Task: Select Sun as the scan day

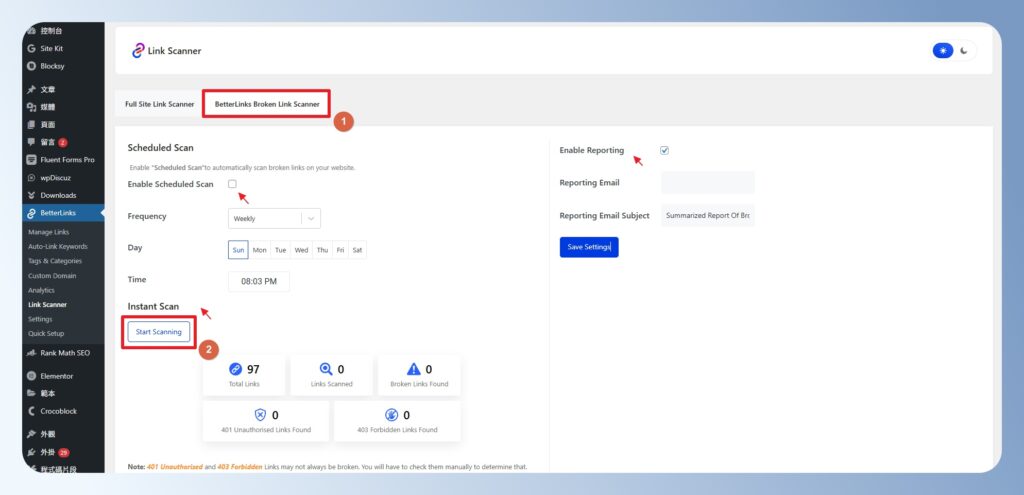Action: click(x=238, y=250)
